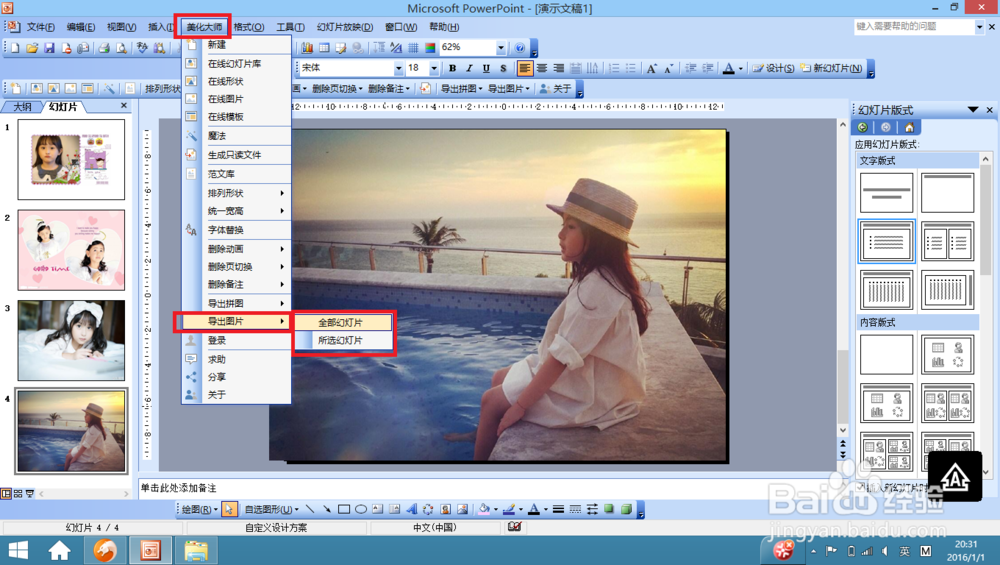
Task: Toggle Center alignment button
Action: pos(541,68)
